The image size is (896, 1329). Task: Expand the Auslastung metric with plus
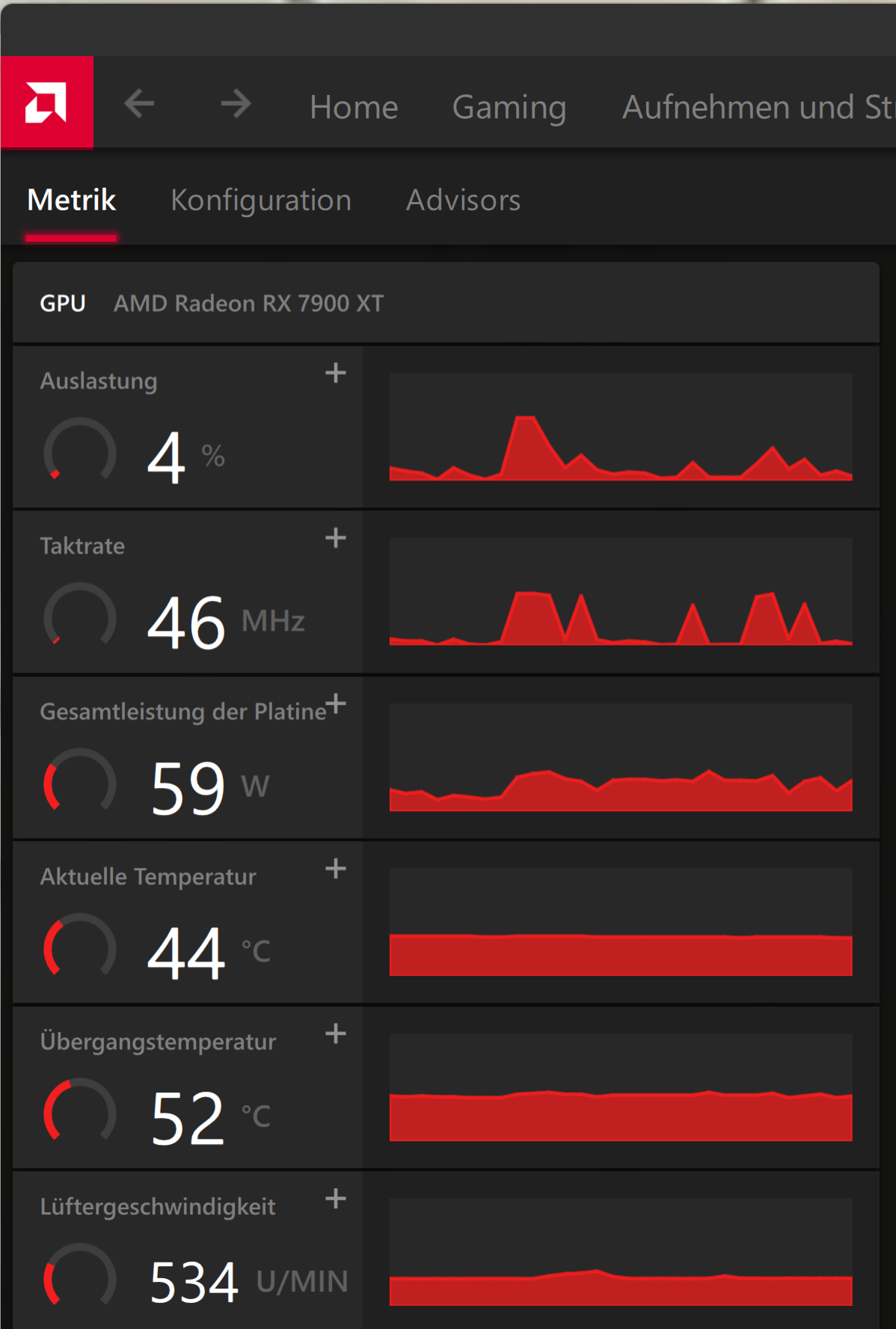pos(336,373)
